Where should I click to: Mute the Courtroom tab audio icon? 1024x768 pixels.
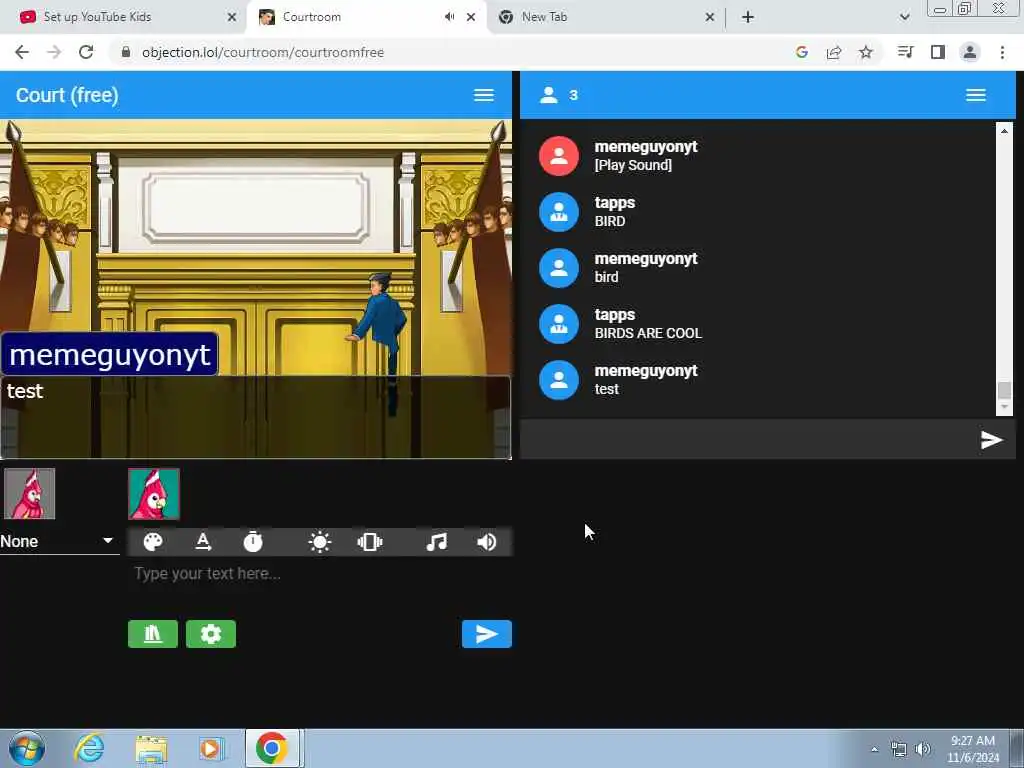[449, 17]
